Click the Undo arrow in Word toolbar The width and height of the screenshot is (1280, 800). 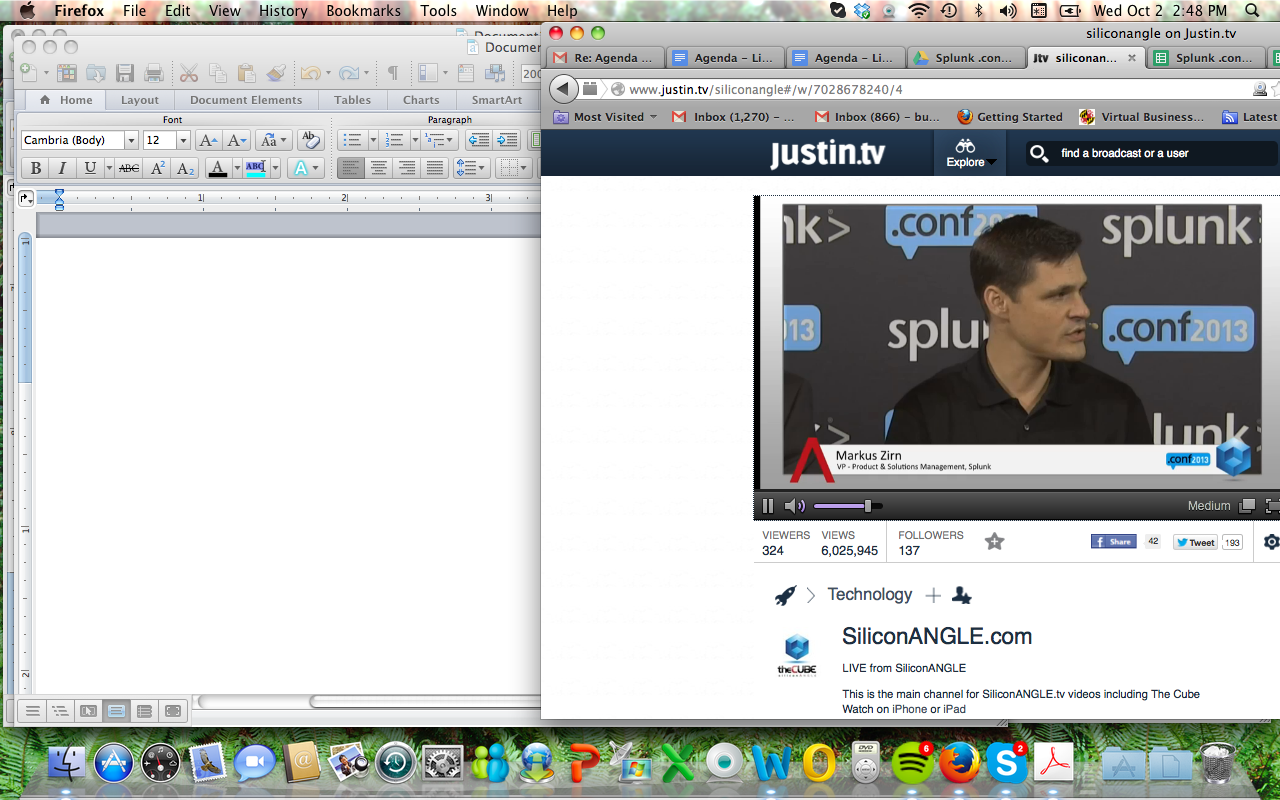tap(310, 73)
